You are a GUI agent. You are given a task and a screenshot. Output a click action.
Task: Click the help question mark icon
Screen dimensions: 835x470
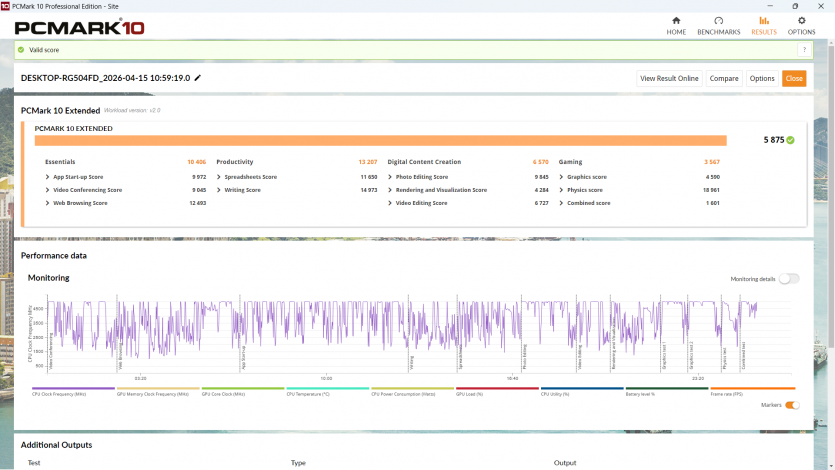[804, 50]
